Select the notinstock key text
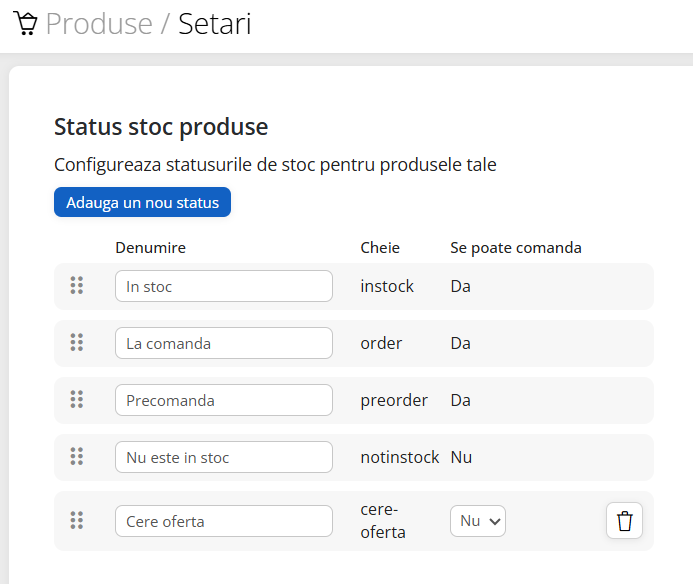Screen dimensions: 693x584 400,457
